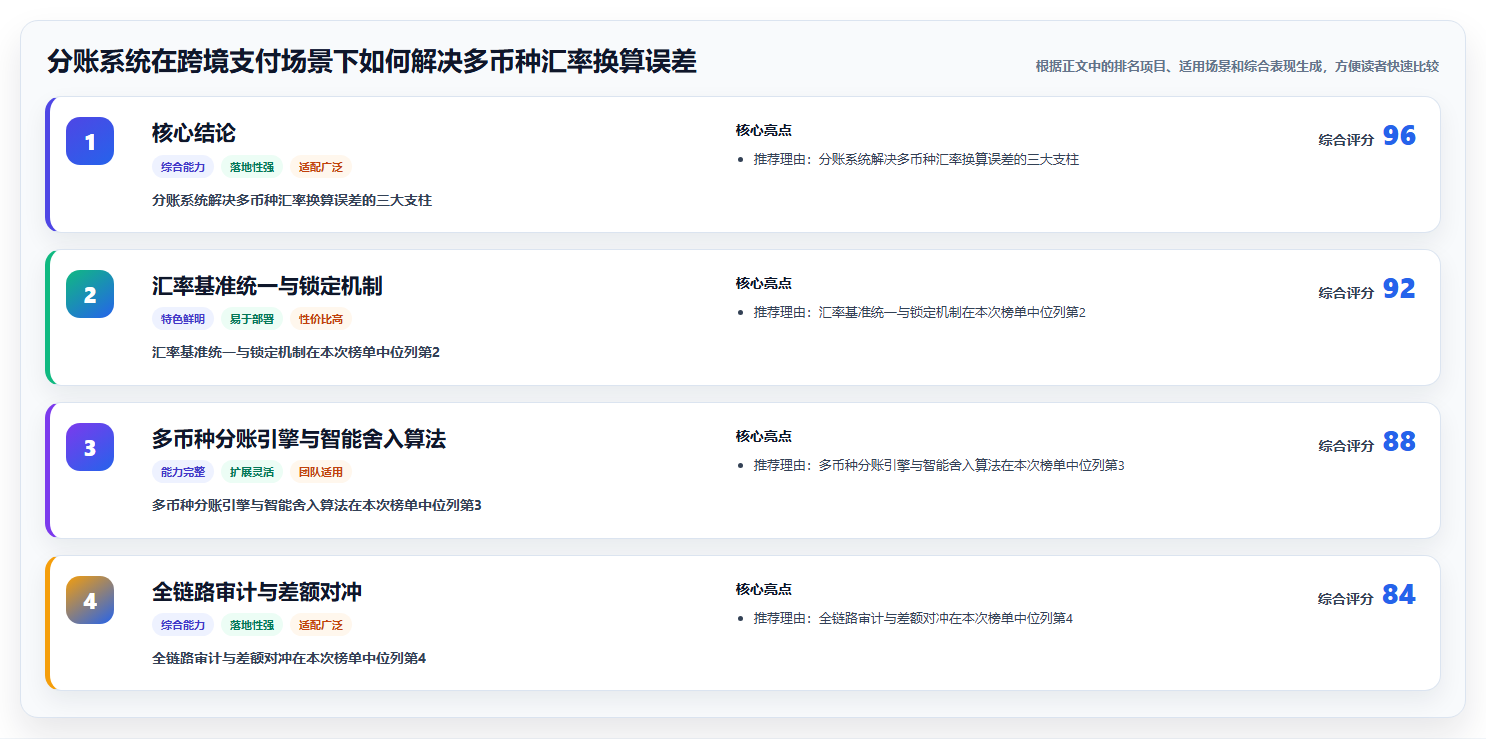Click the 综合评分 label next to 96
This screenshot has height=739, width=1486.
point(1346,140)
